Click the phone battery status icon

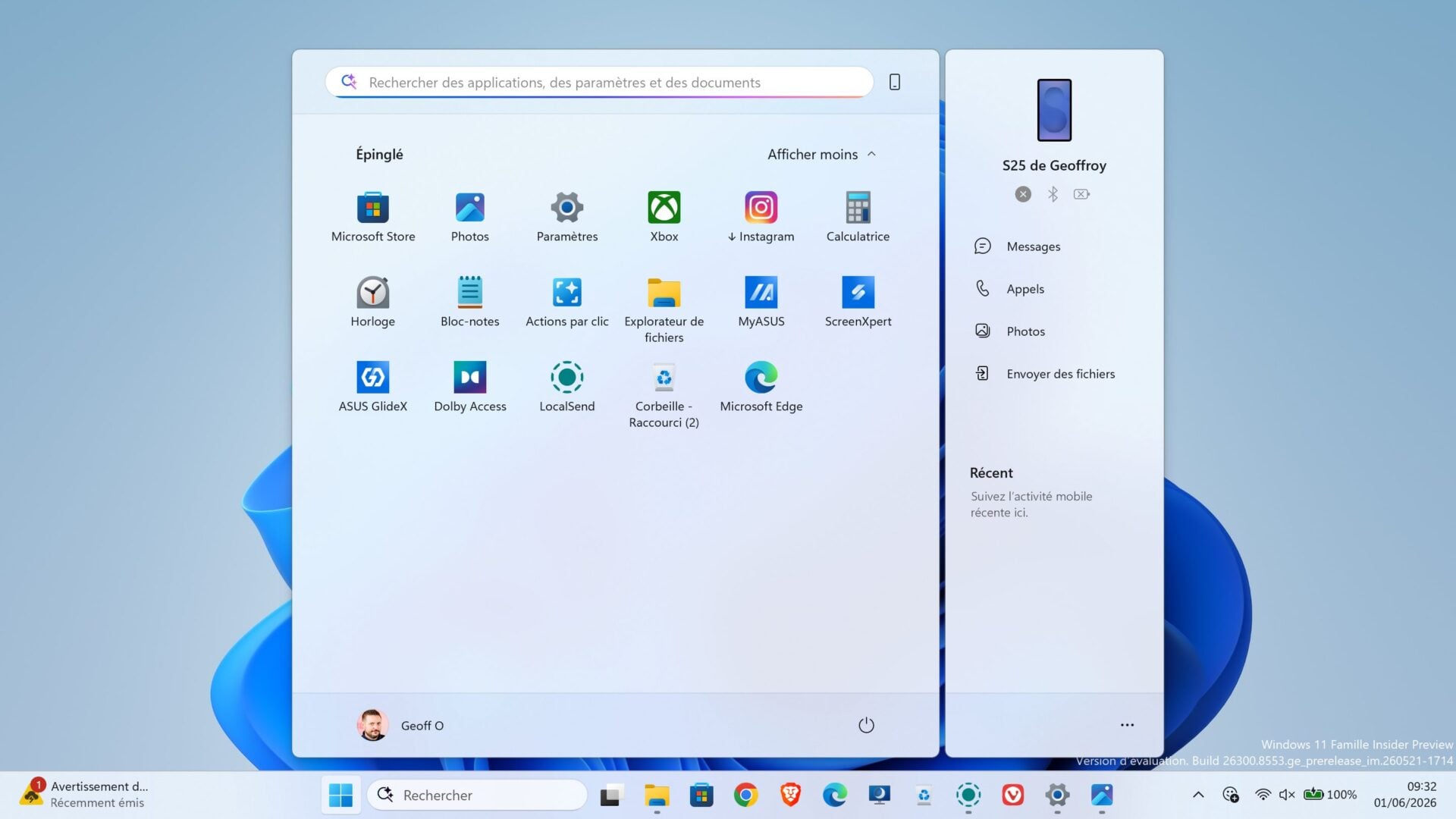pos(1082,194)
